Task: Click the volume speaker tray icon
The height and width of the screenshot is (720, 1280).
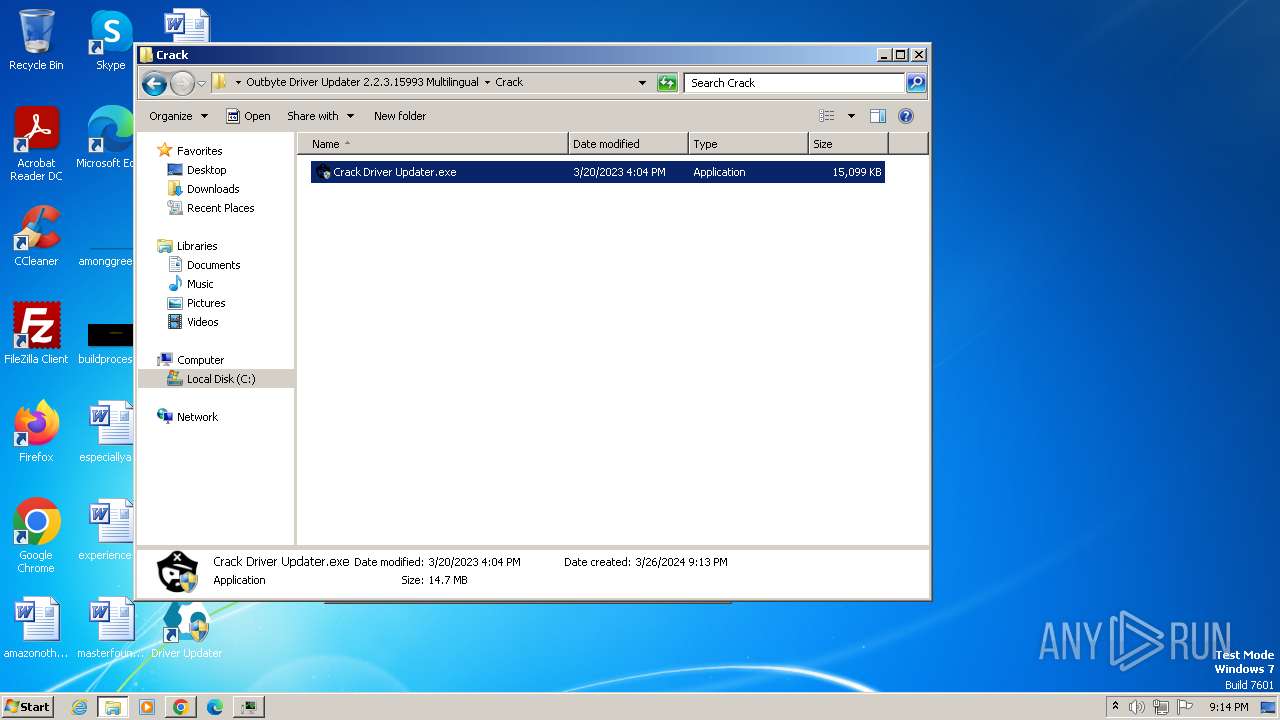Action: (x=1137, y=707)
